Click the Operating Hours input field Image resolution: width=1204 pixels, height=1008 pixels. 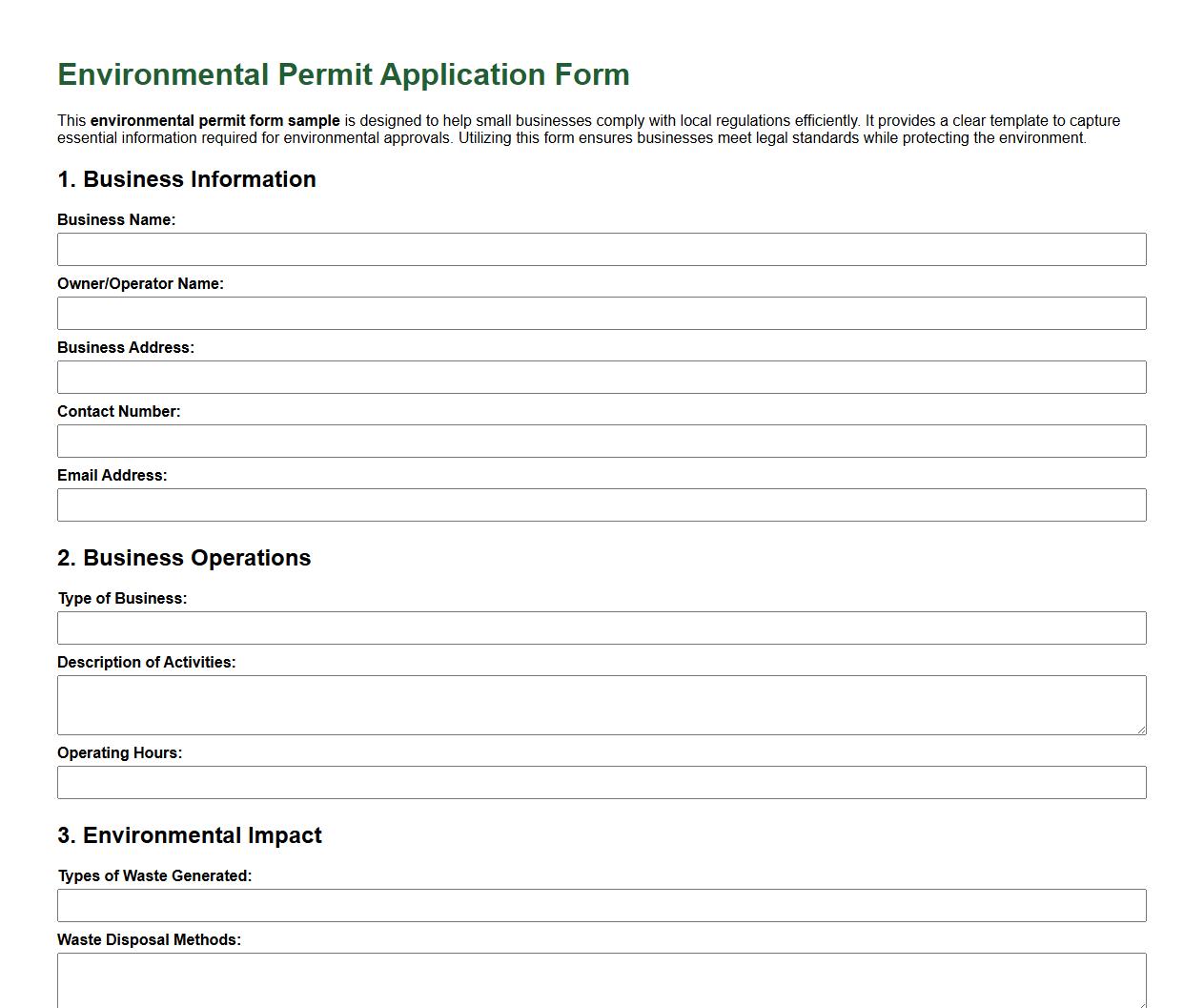coord(602,782)
